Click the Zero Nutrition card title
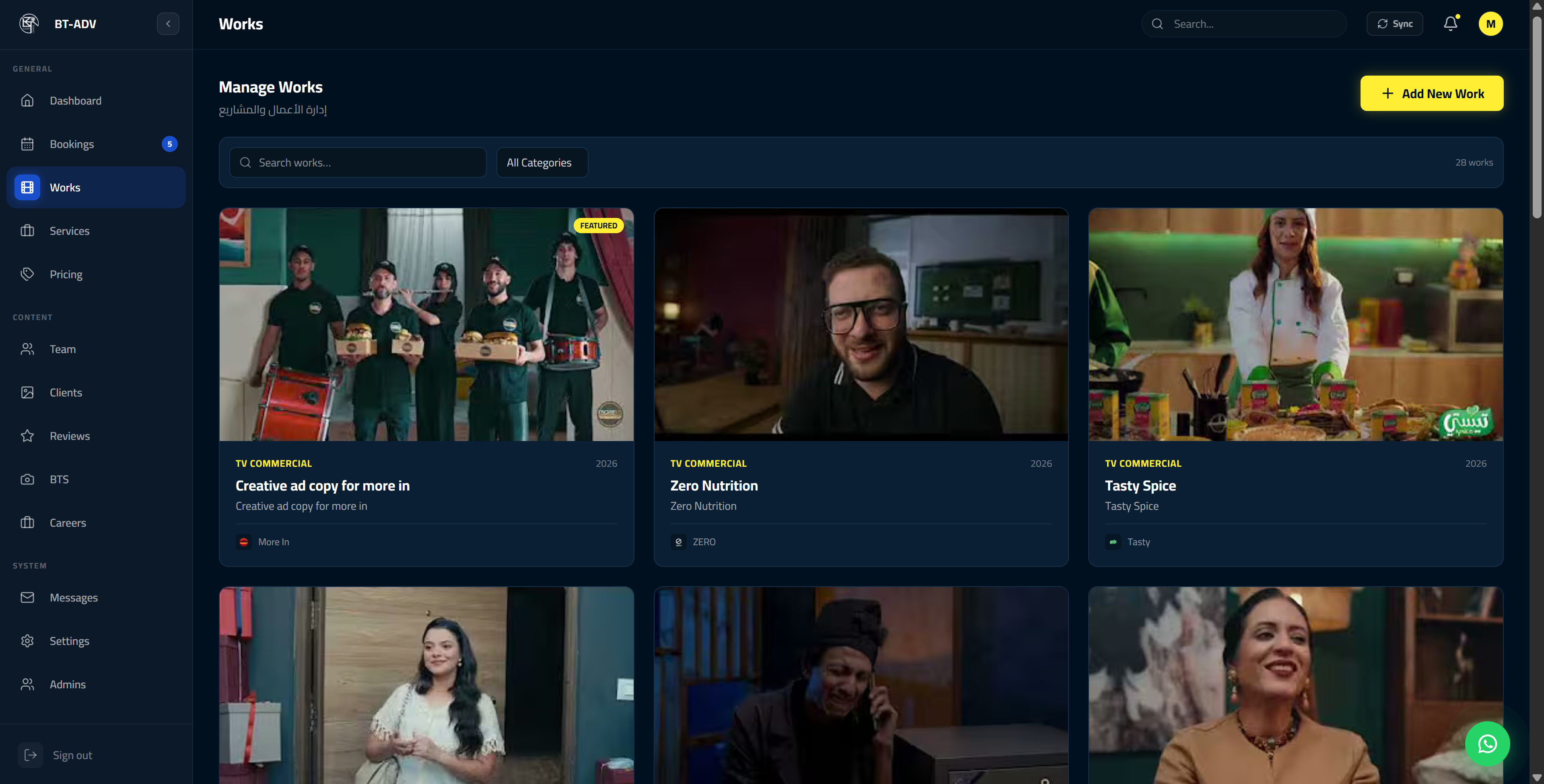 click(714, 486)
